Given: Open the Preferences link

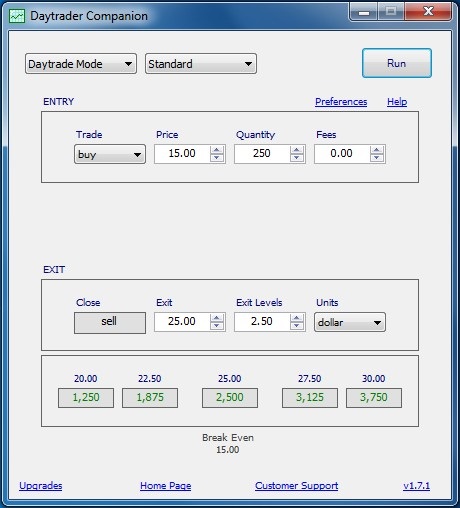Looking at the screenshot, I should tap(341, 102).
